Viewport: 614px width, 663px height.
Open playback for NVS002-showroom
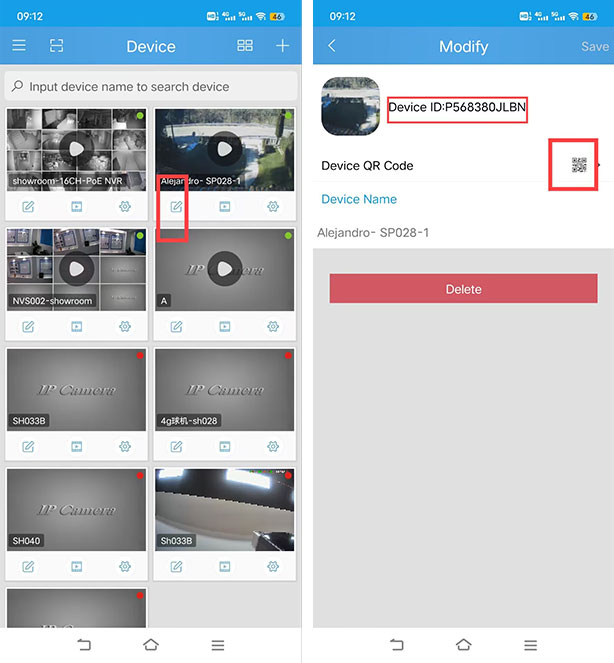[x=77, y=326]
